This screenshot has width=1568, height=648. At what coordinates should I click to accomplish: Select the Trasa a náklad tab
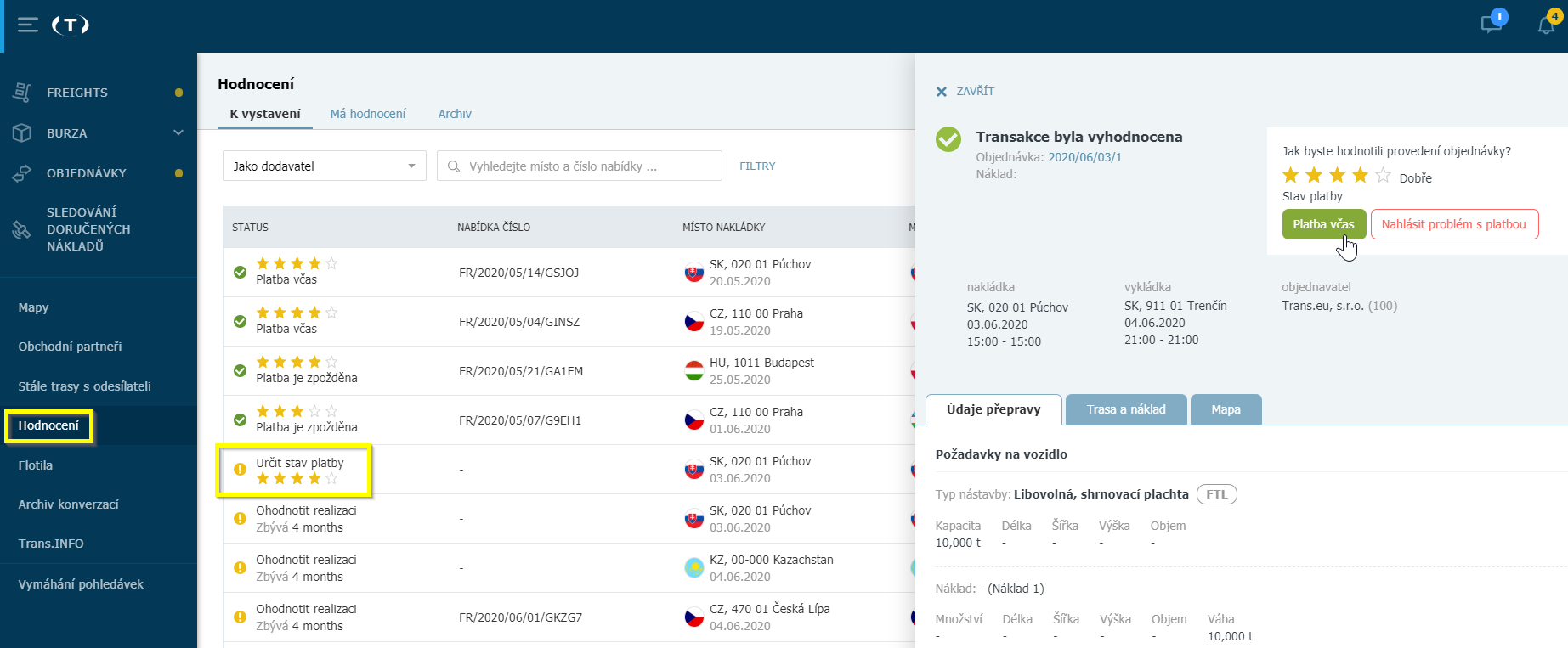(x=1126, y=409)
